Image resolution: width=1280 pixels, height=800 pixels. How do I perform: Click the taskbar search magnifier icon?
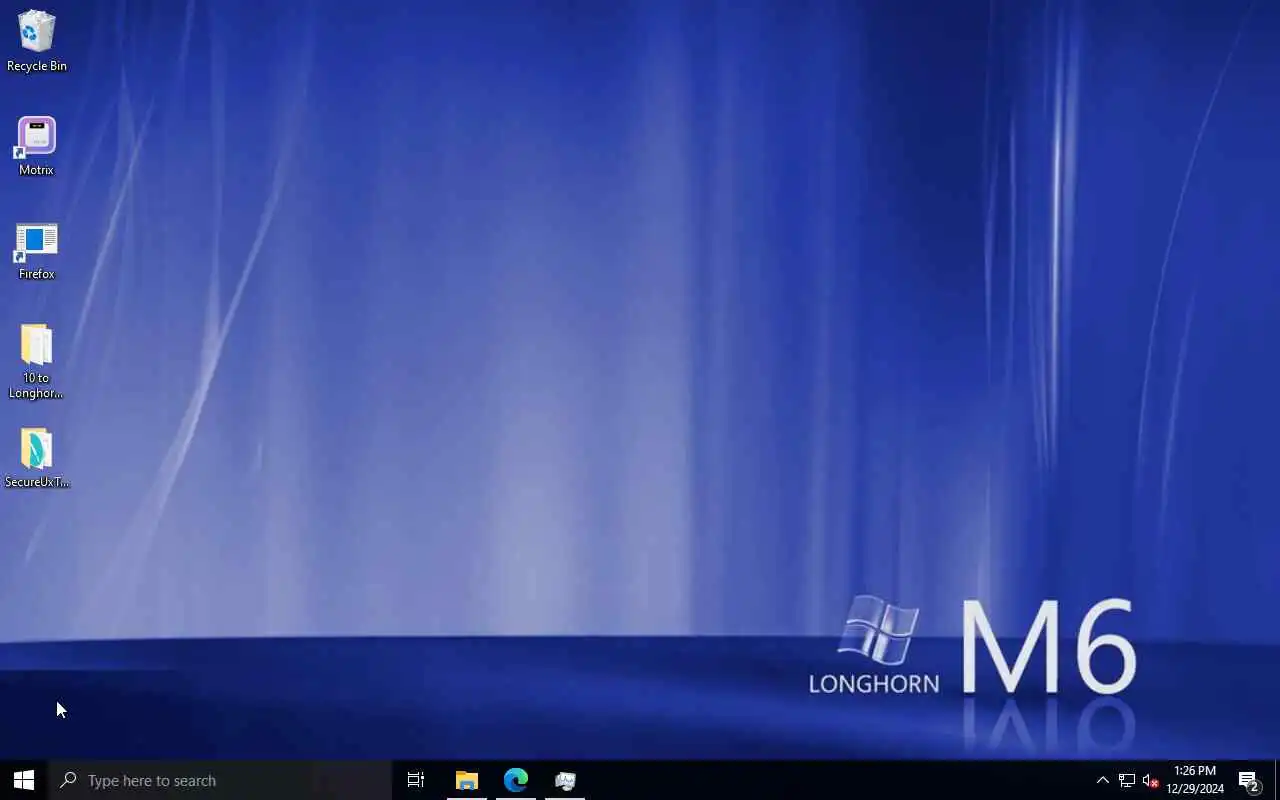coord(68,780)
